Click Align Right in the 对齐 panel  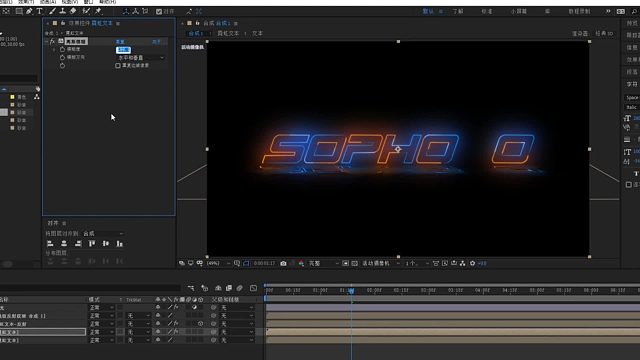[x=78, y=244]
